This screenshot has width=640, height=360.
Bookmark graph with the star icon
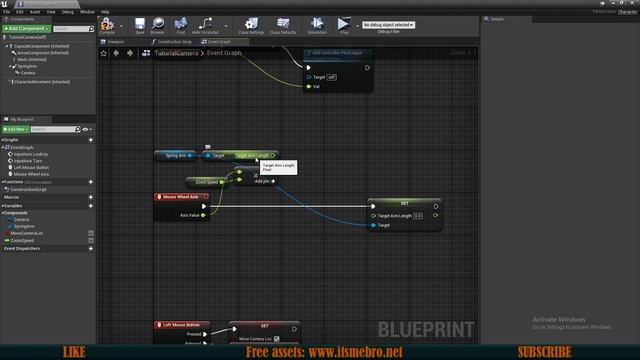104,53
